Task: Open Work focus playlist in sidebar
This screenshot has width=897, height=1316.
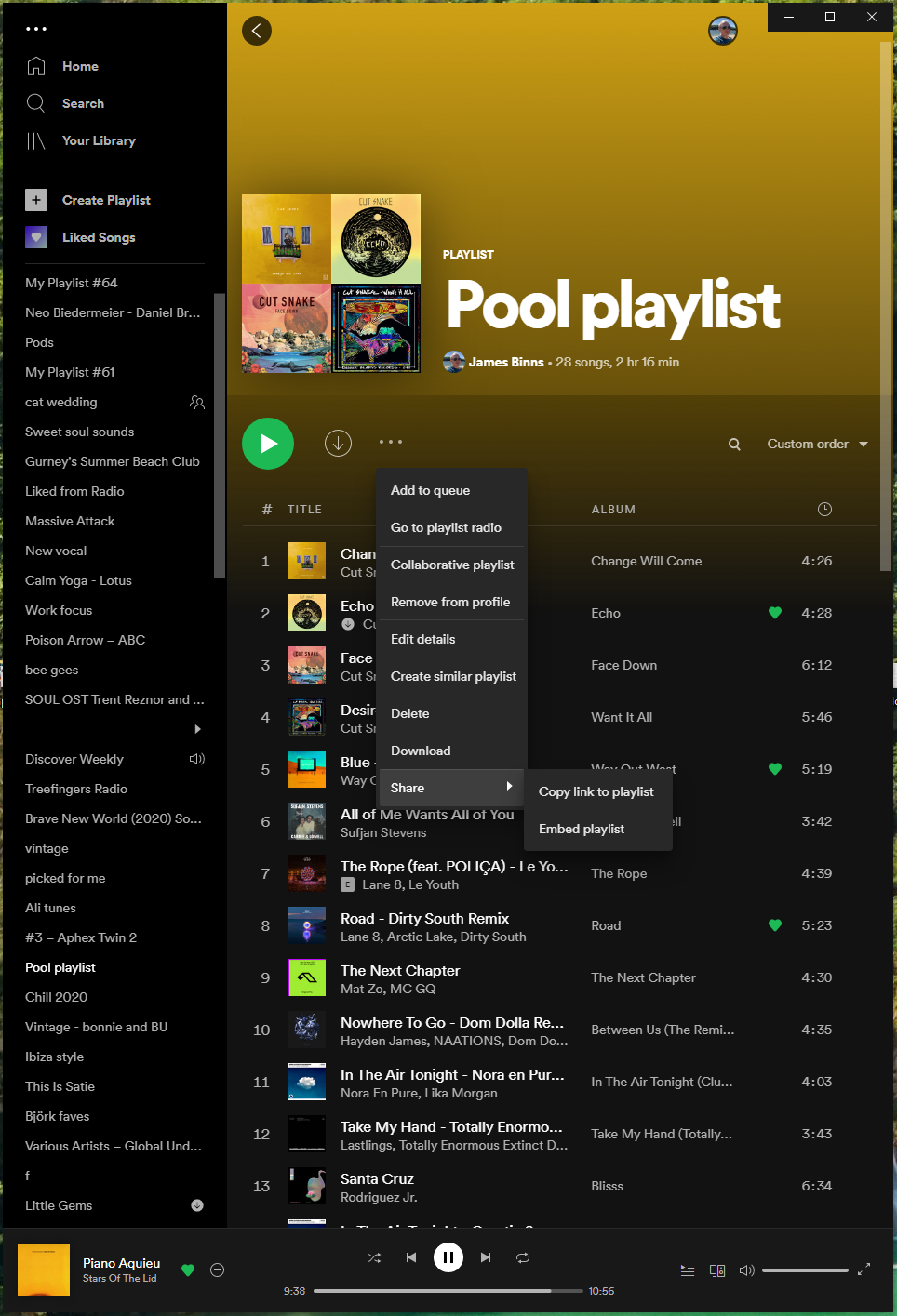Action: click(59, 610)
